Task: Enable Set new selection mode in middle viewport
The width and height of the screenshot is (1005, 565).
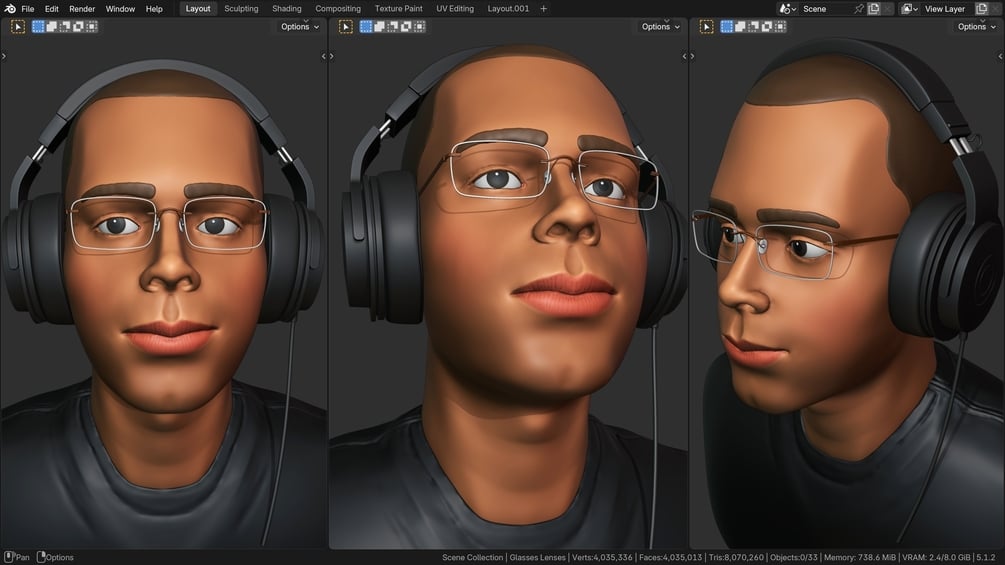Action: [366, 27]
